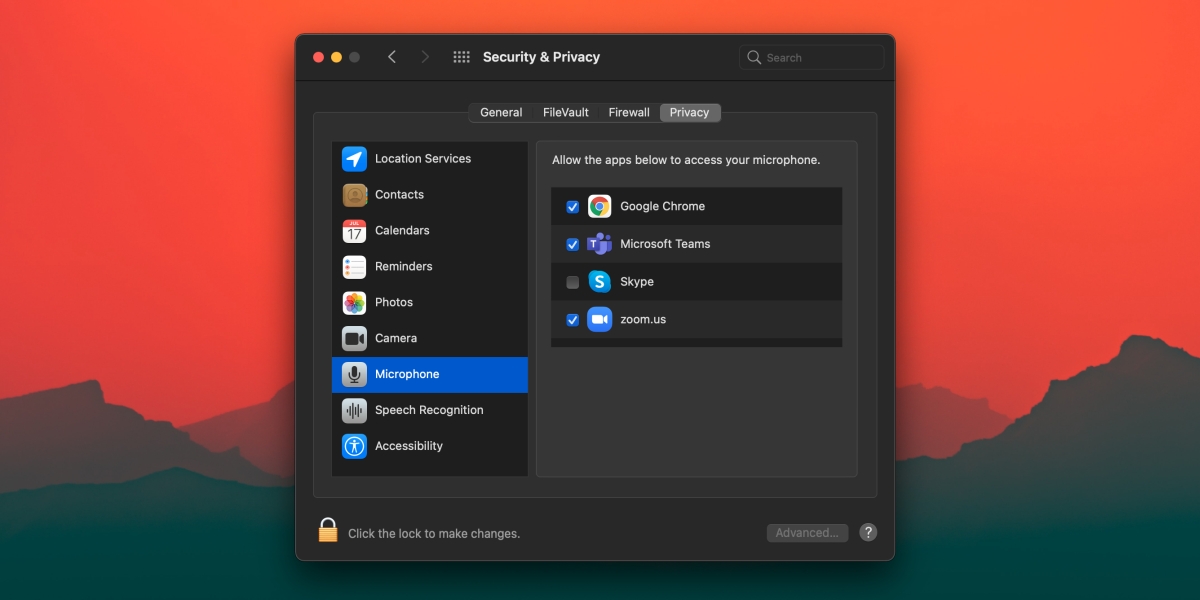The image size is (1200, 600).
Task: Select Accessibility label in sidebar
Action: coord(409,446)
